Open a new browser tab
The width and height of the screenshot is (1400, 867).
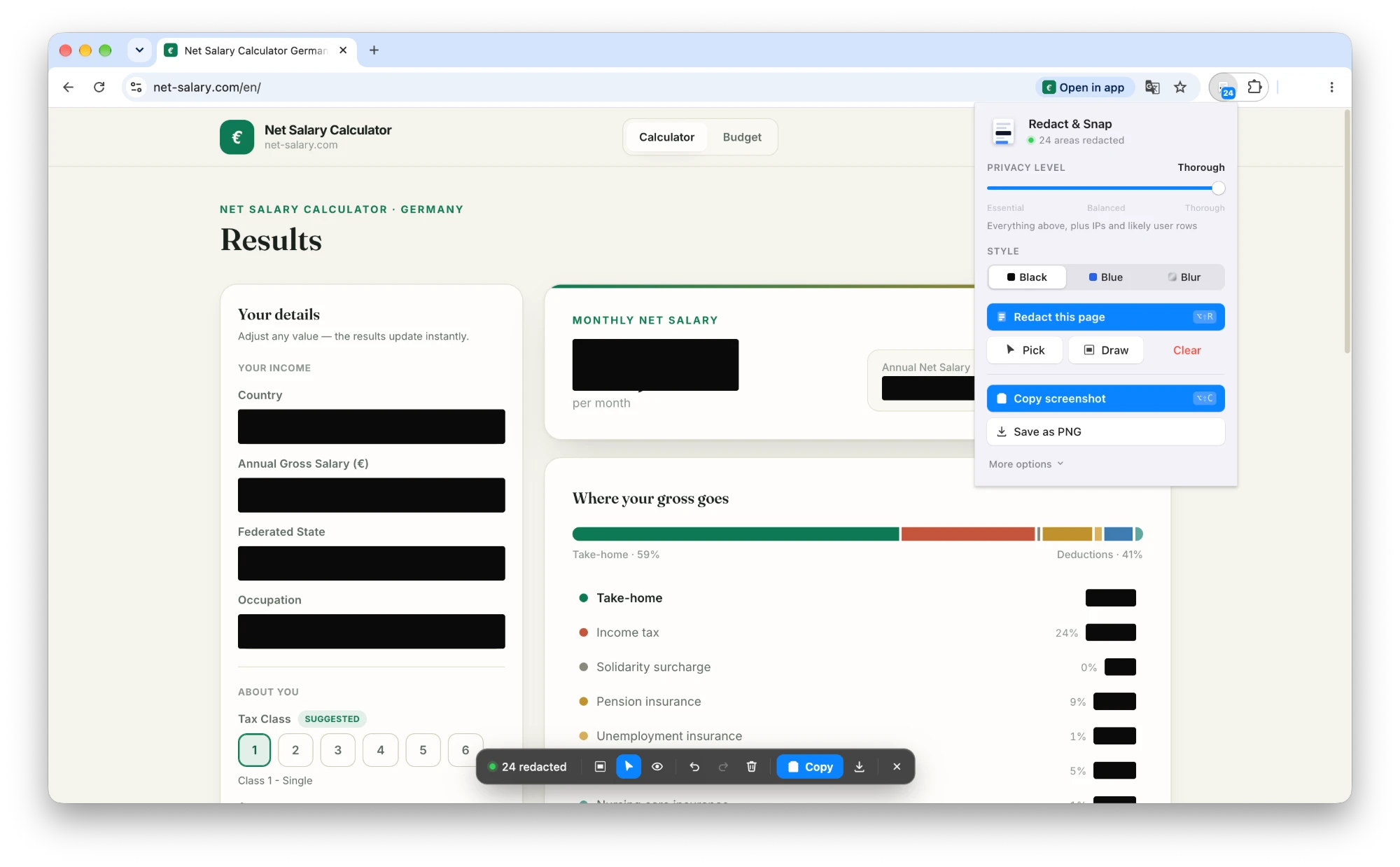pyautogui.click(x=374, y=50)
